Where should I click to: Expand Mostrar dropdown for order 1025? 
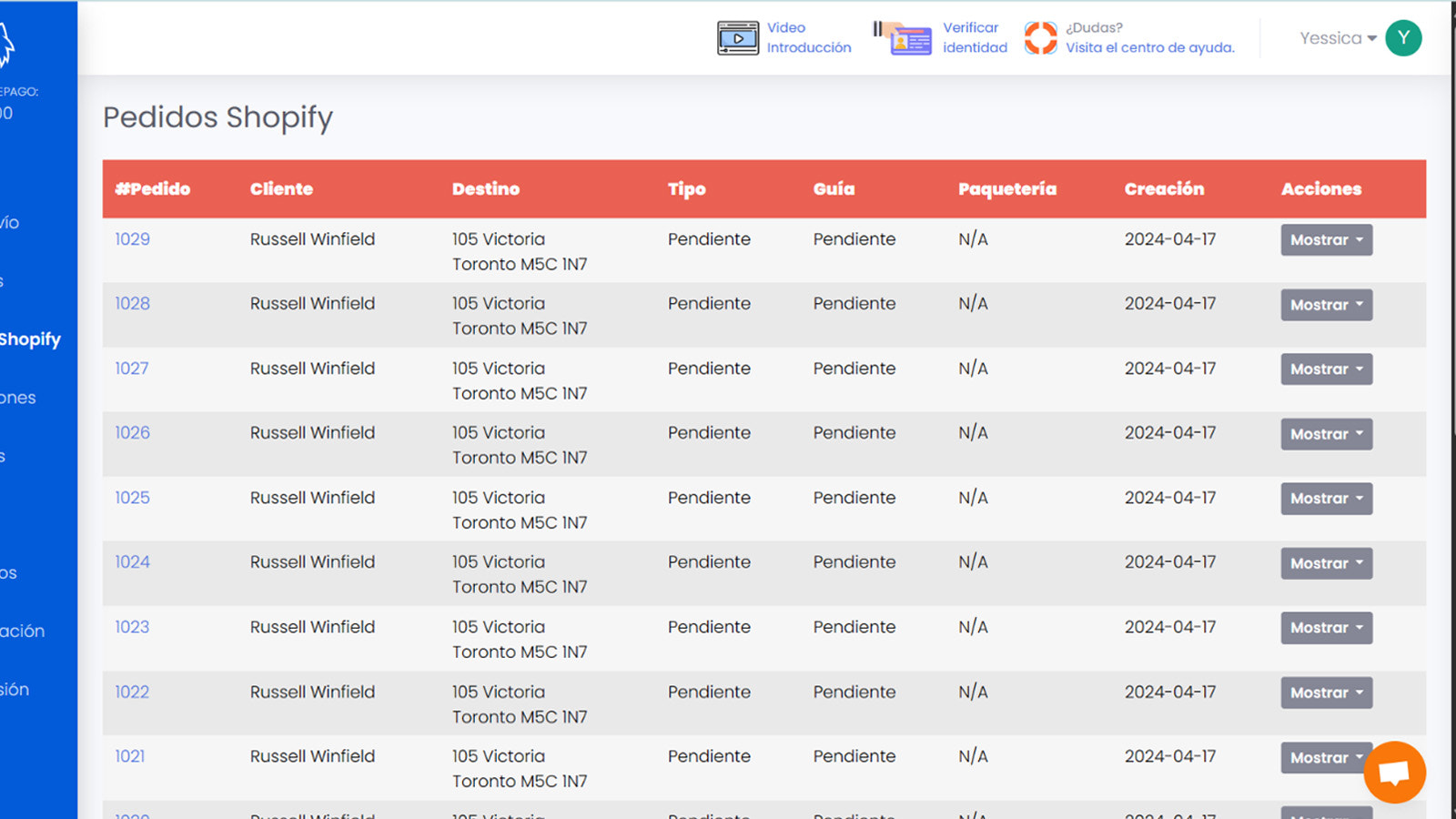tap(1326, 499)
